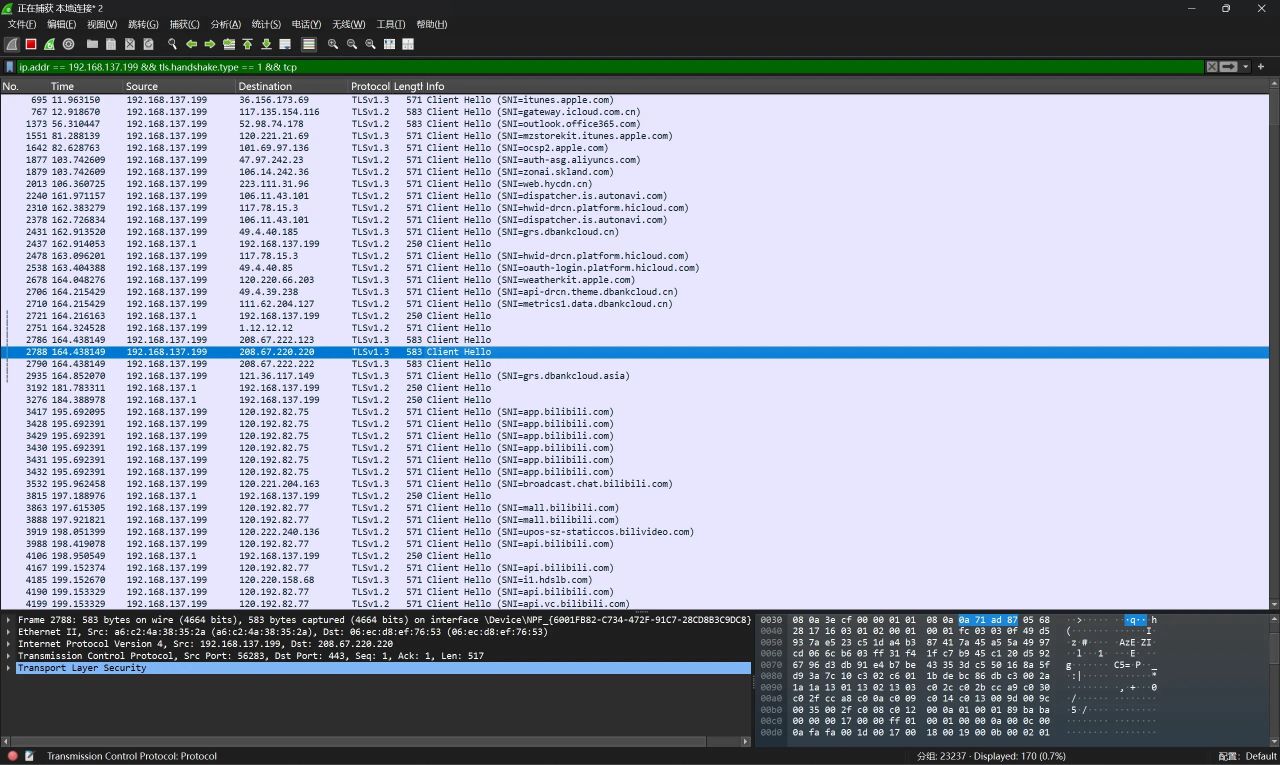Select packet 2678 with SNI=weatherkit.apple.com
This screenshot has width=1280, height=765.
click(634, 280)
